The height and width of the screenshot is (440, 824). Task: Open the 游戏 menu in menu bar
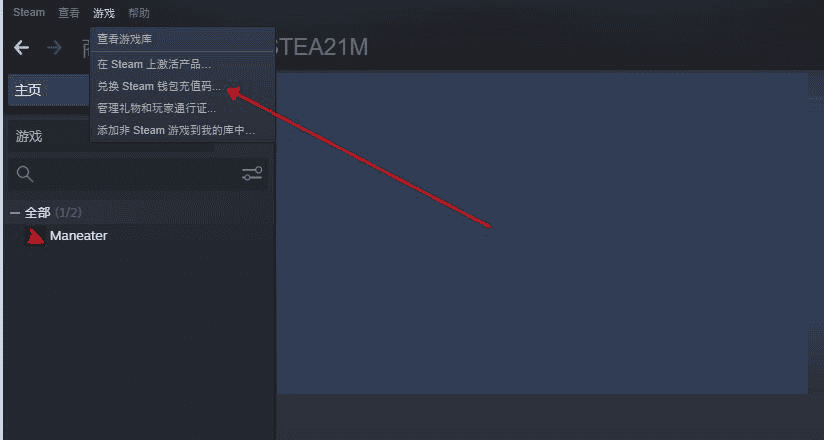point(104,13)
